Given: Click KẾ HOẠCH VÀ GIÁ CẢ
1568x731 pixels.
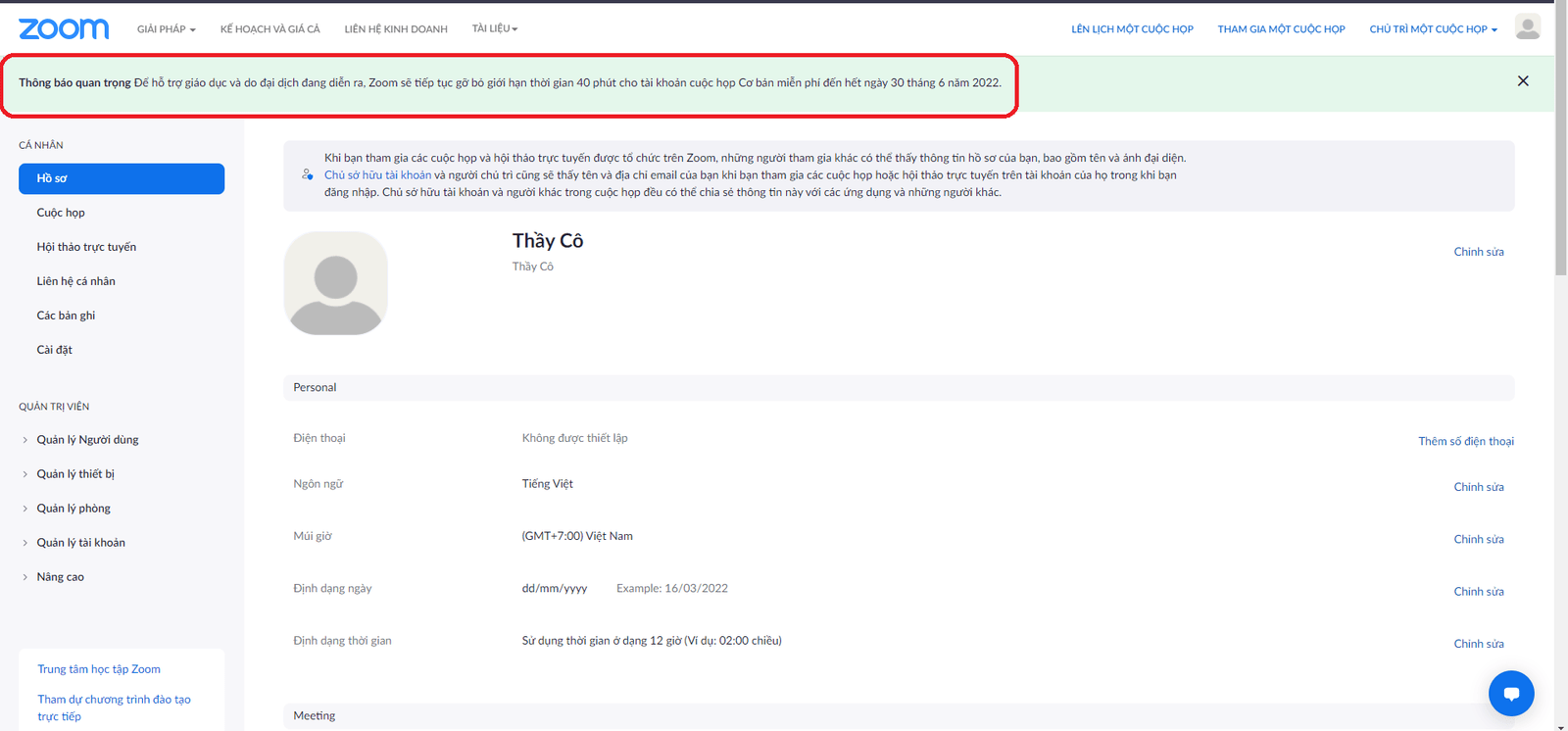Looking at the screenshot, I should pos(270,29).
